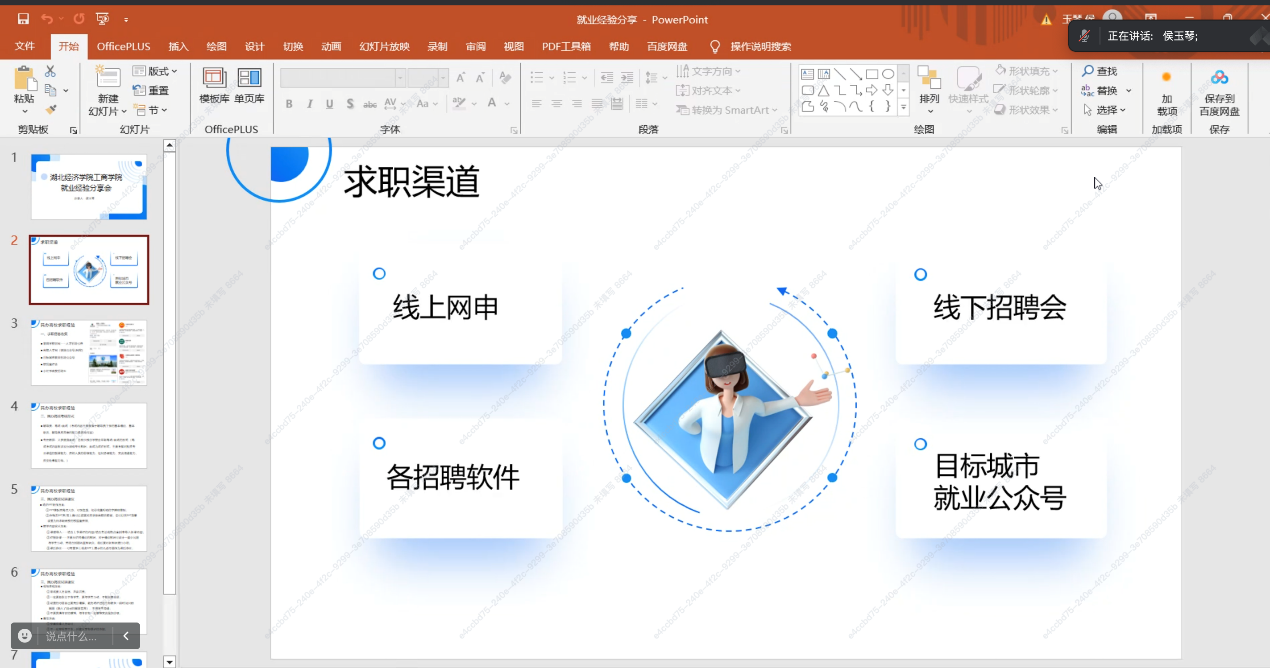1270x668 pixels.
Task: Click the 重置 reset slide button
Action: pyautogui.click(x=151, y=91)
